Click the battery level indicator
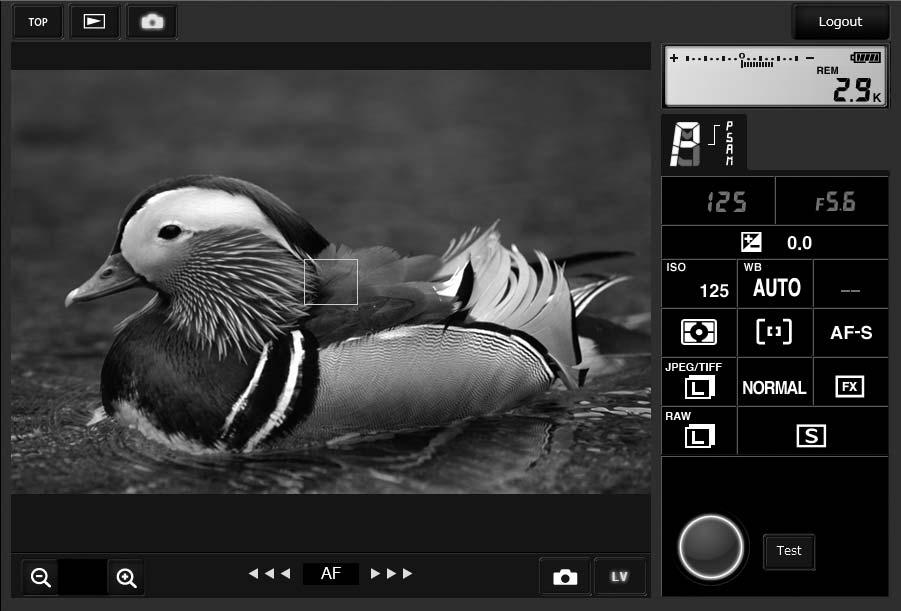This screenshot has width=901, height=611. pos(866,57)
